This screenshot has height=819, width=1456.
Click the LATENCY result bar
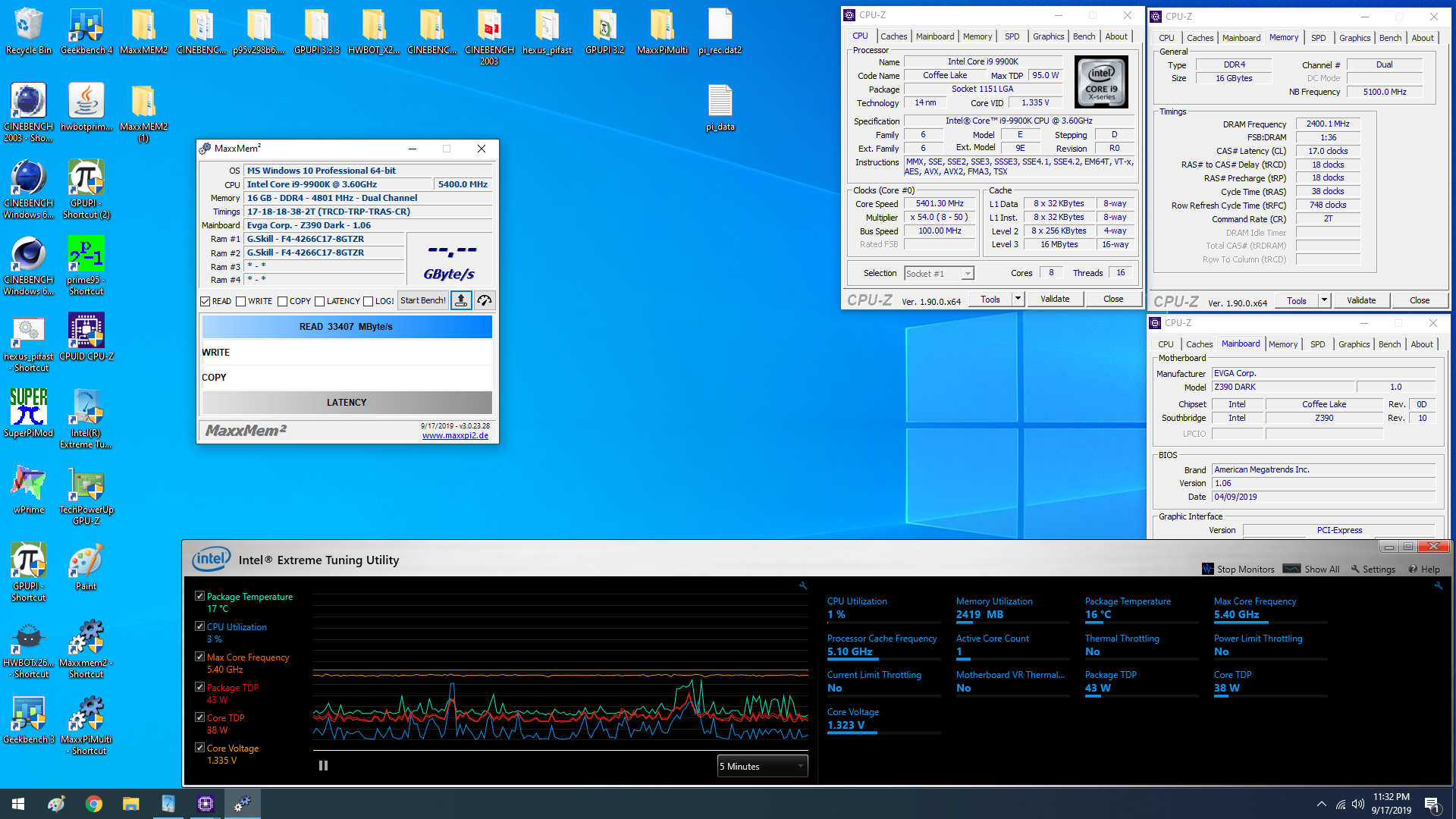(347, 403)
